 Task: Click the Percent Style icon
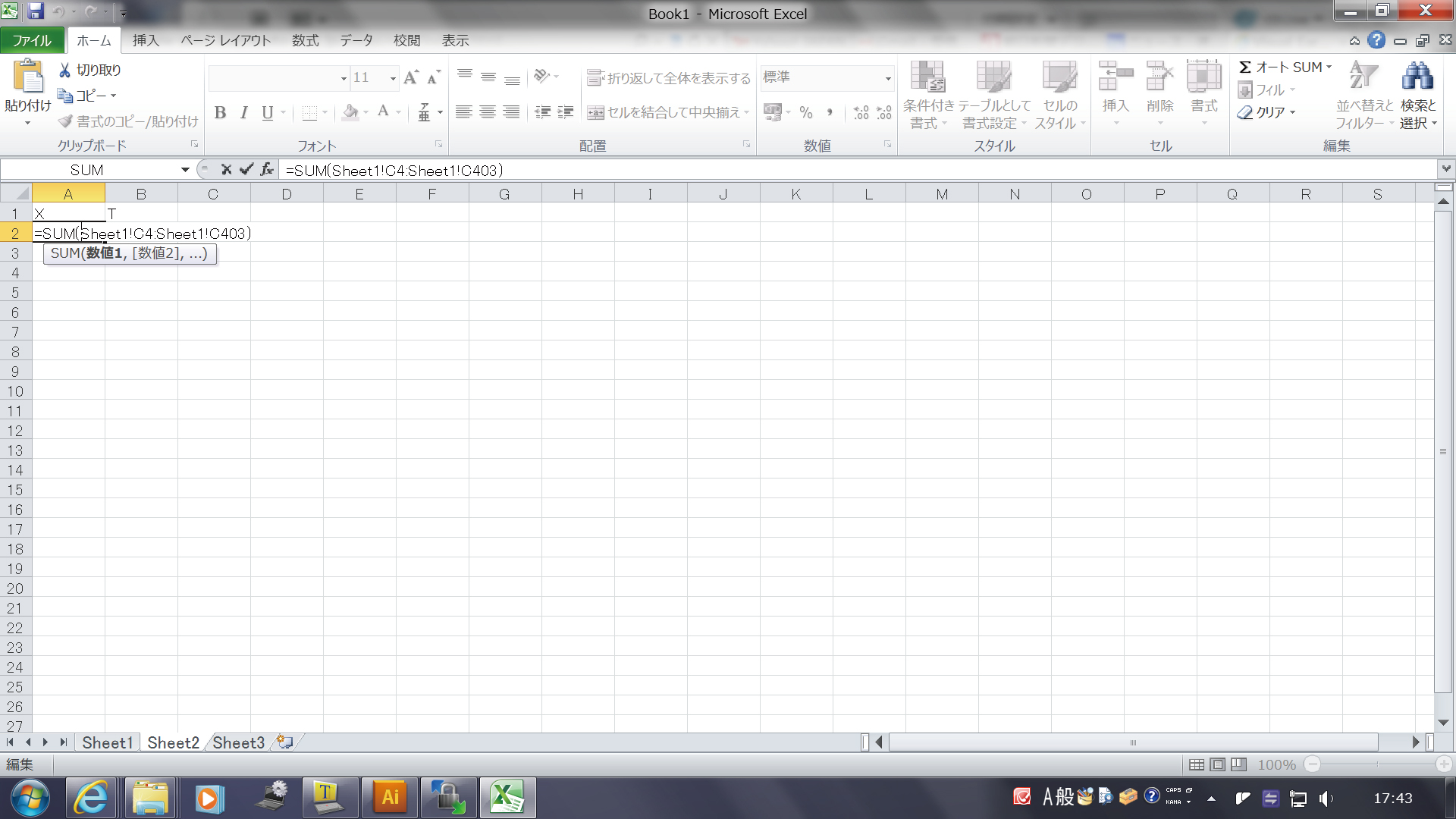click(806, 112)
